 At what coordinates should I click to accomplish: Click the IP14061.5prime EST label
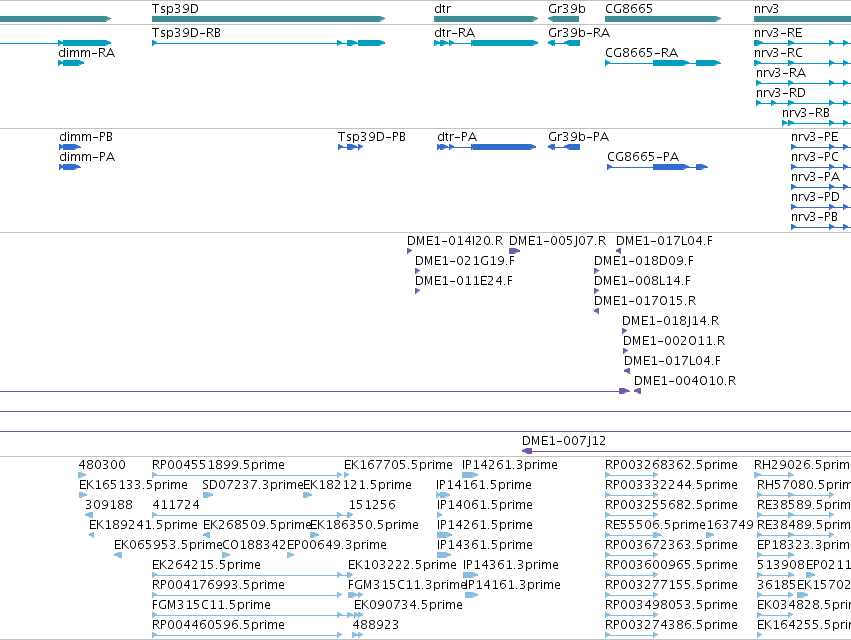click(485, 505)
